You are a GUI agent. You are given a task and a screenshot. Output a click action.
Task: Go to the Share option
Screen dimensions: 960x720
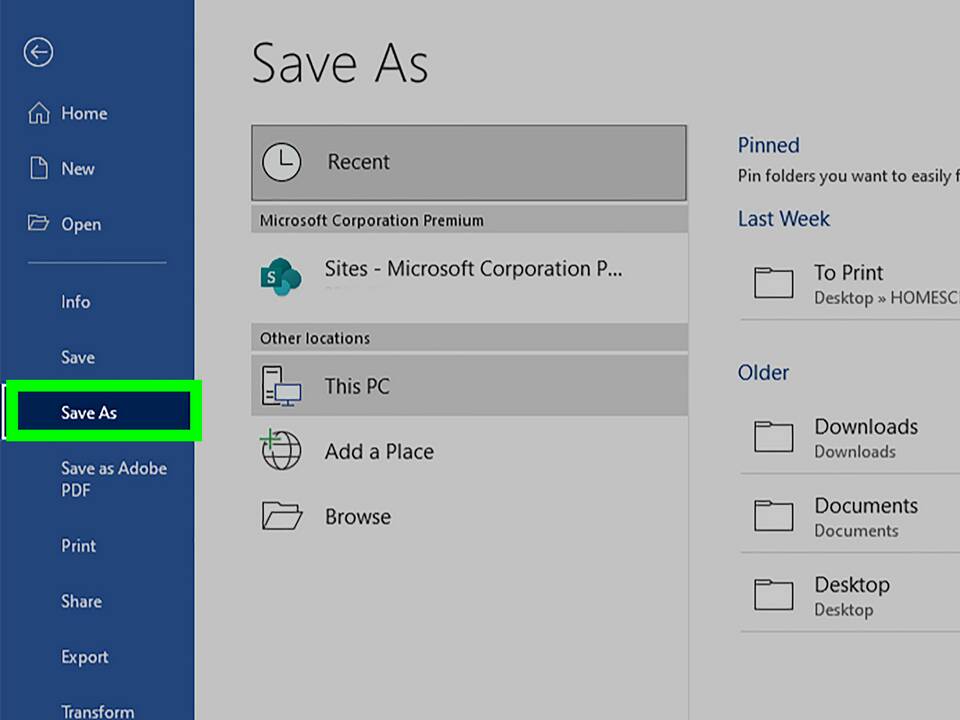click(81, 601)
